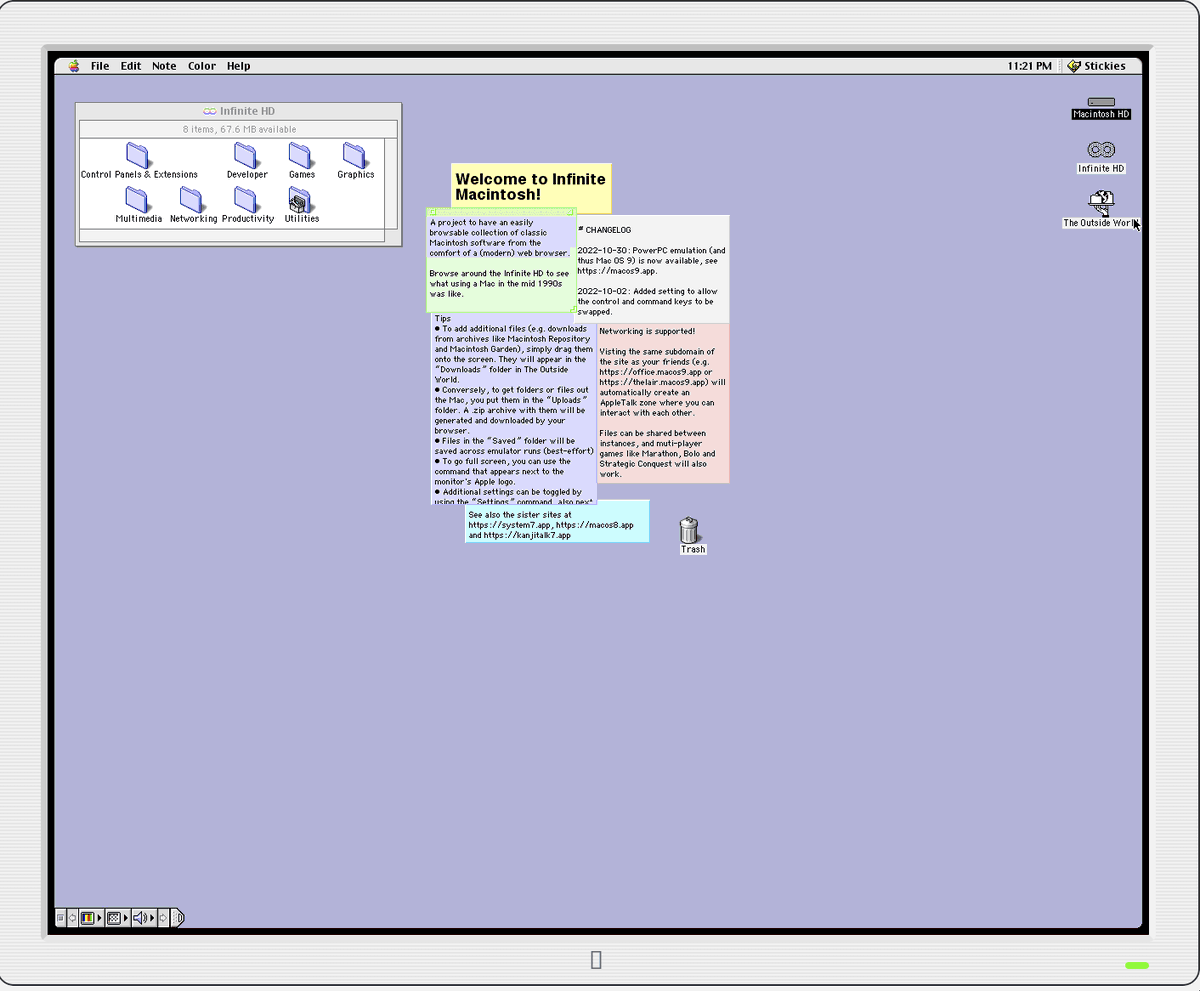Activate the blue sister sites sticky note
Screen dimensions: 1200x991
click(x=556, y=522)
